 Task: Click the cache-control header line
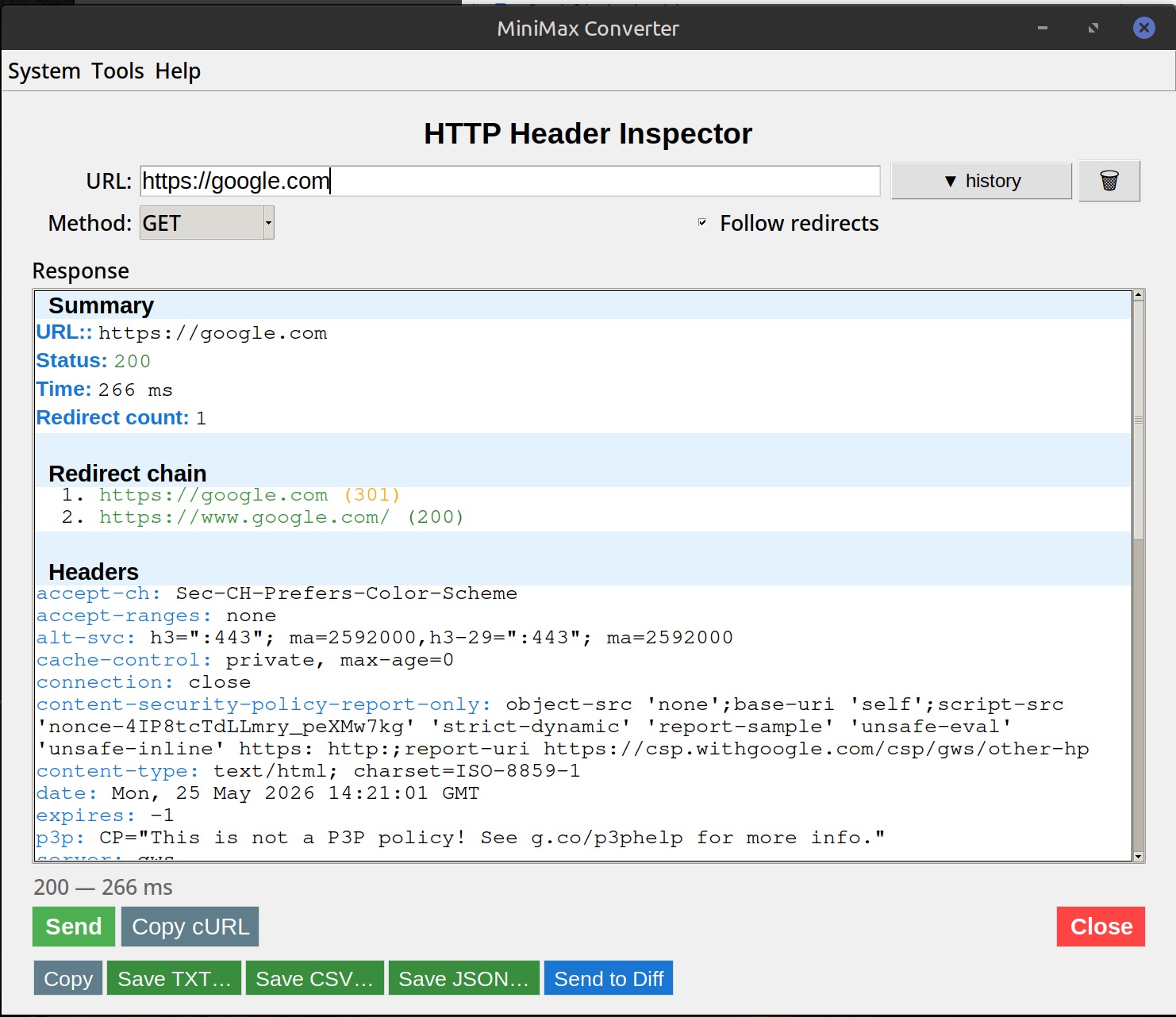point(245,660)
